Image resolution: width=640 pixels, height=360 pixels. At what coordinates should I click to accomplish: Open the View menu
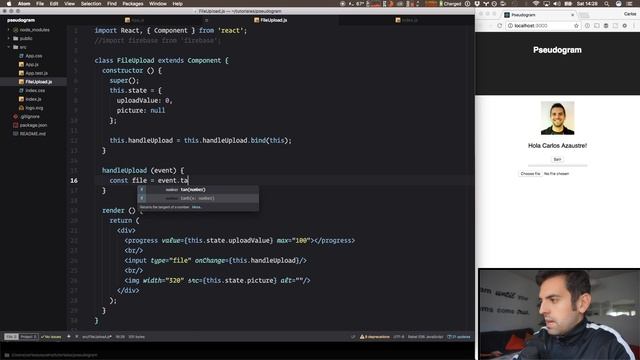(69, 4)
